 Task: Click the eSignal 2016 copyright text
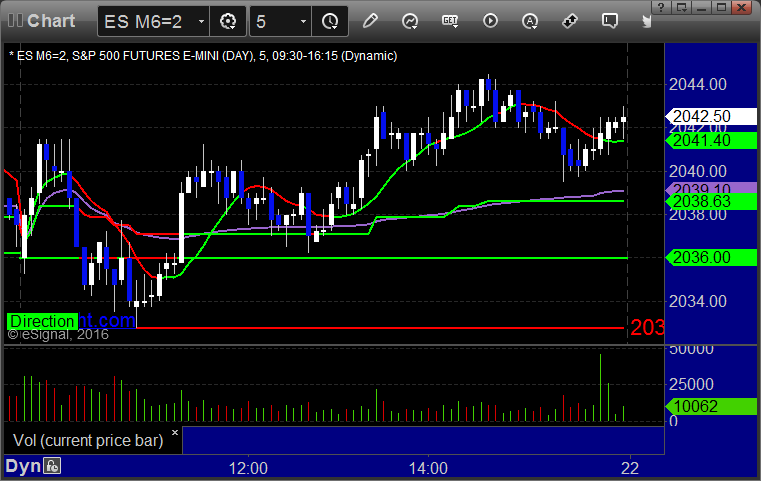tap(58, 334)
